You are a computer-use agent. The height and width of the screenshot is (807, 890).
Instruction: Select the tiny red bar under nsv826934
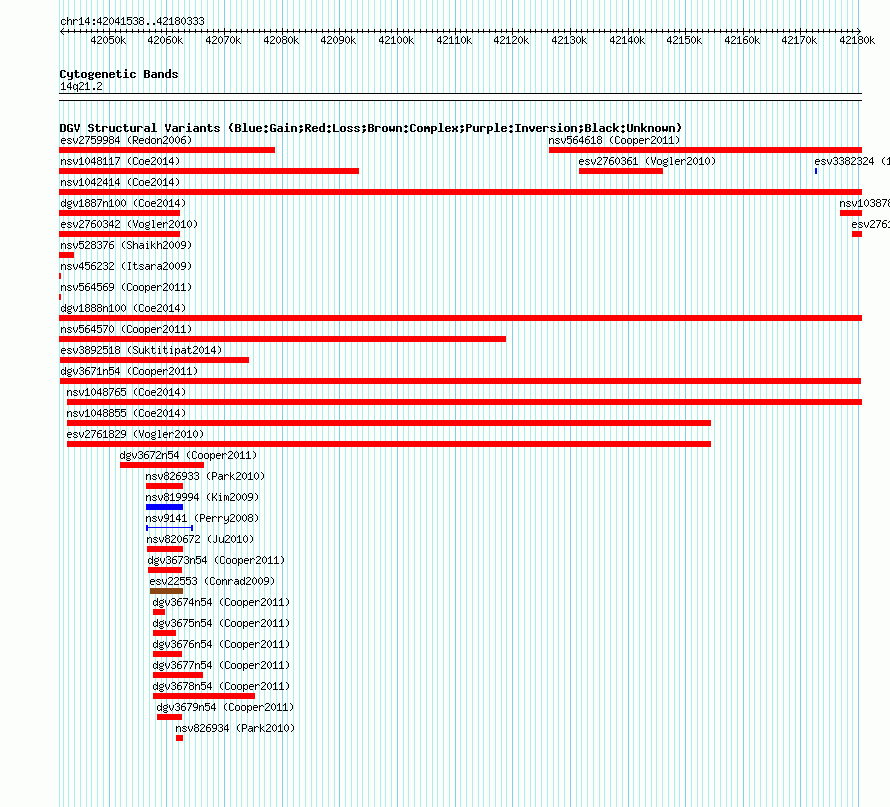[179, 738]
